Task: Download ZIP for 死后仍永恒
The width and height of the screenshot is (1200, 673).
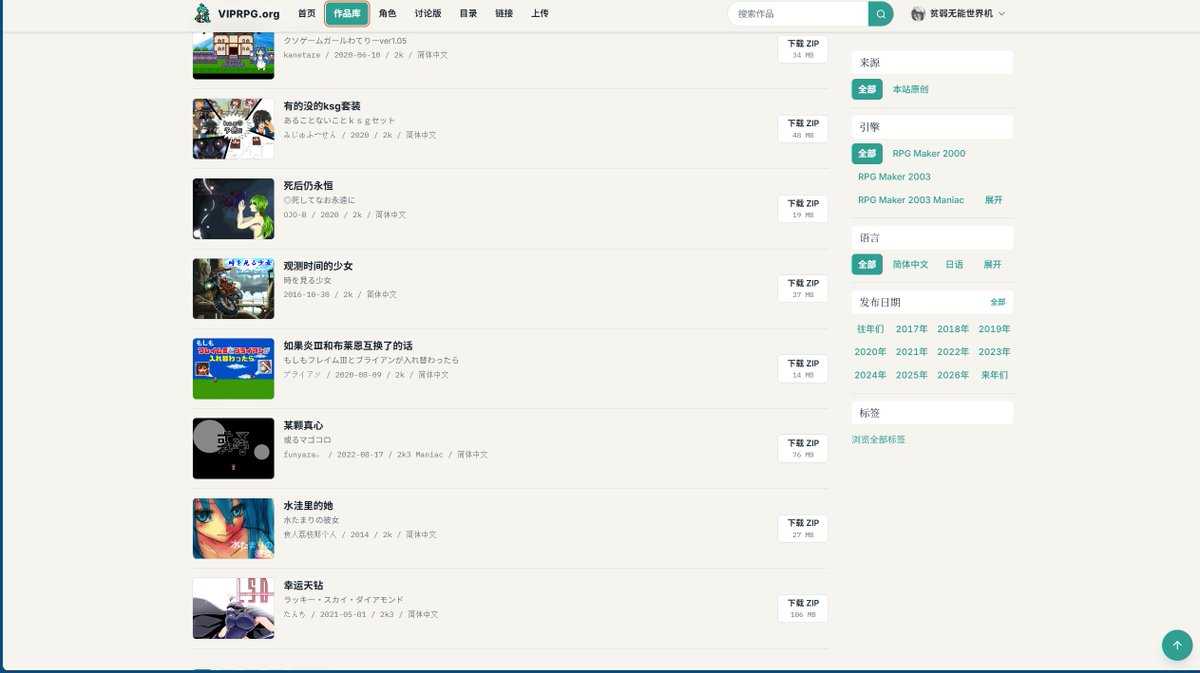Action: point(803,209)
